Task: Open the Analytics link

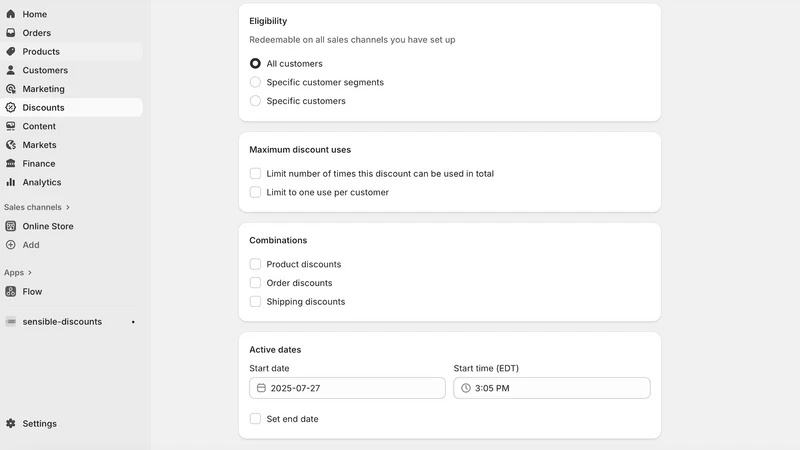Action: point(71,182)
